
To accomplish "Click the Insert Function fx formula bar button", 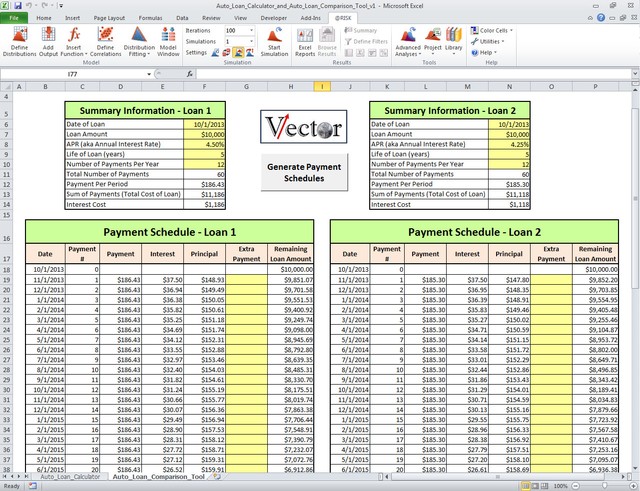I will [x=190, y=74].
